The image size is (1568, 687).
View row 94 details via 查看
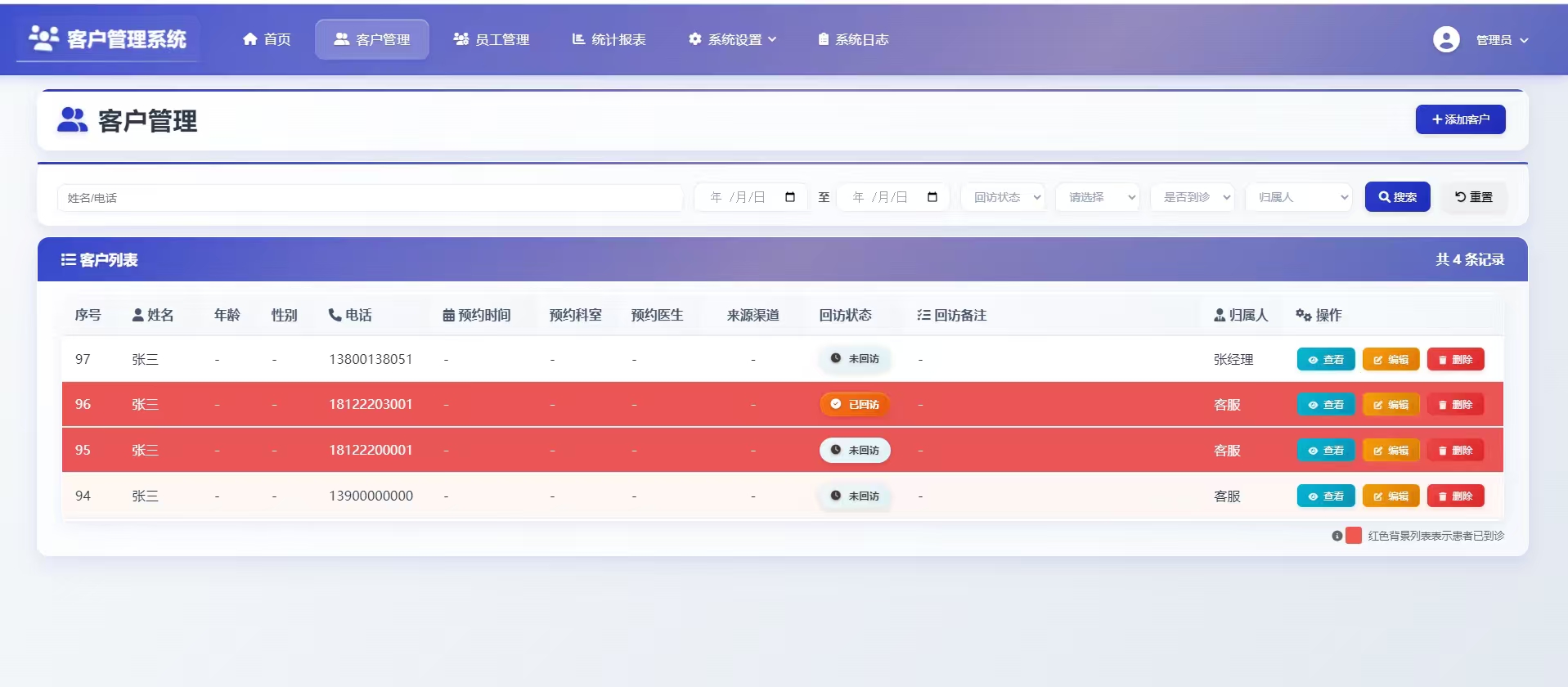click(1326, 496)
